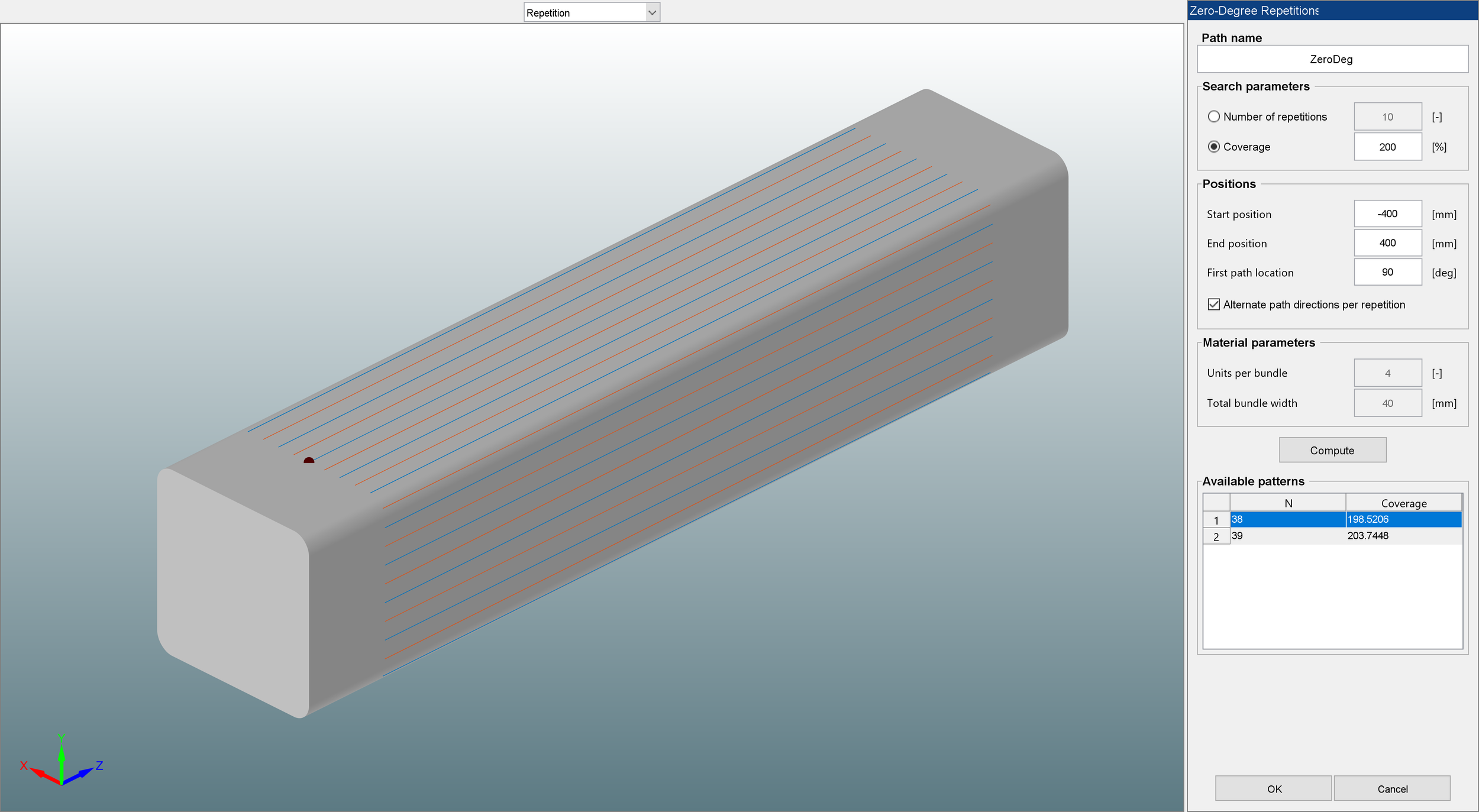Click the Coverage percentage input field
Viewport: 1479px width, 812px height.
click(x=1387, y=147)
